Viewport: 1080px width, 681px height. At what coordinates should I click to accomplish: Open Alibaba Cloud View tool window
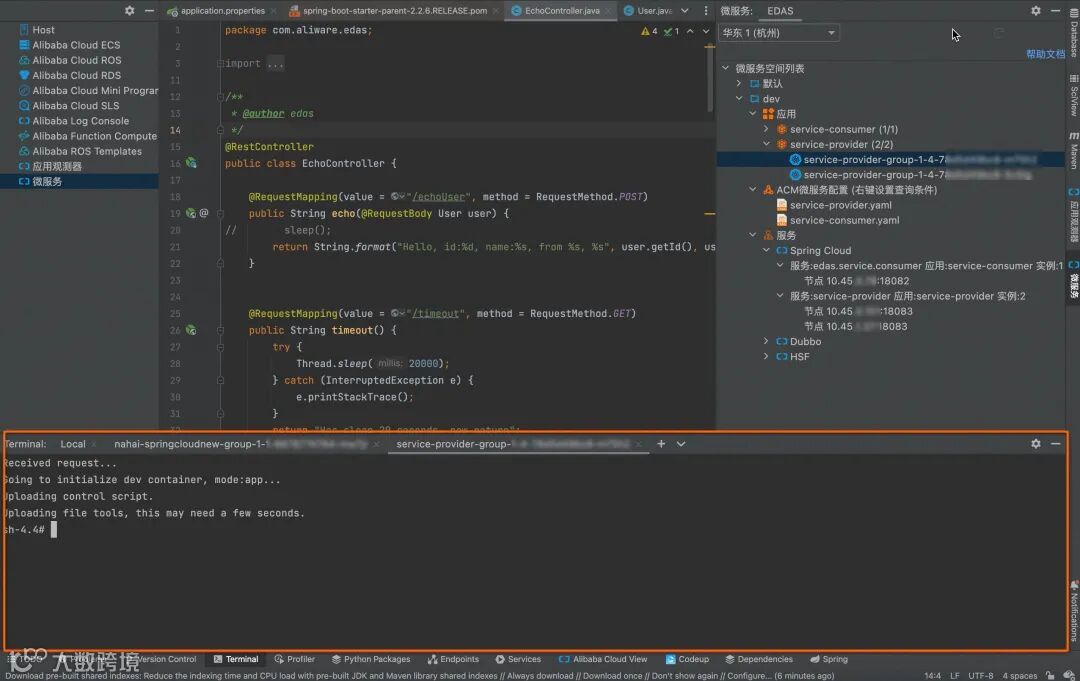tap(603, 659)
